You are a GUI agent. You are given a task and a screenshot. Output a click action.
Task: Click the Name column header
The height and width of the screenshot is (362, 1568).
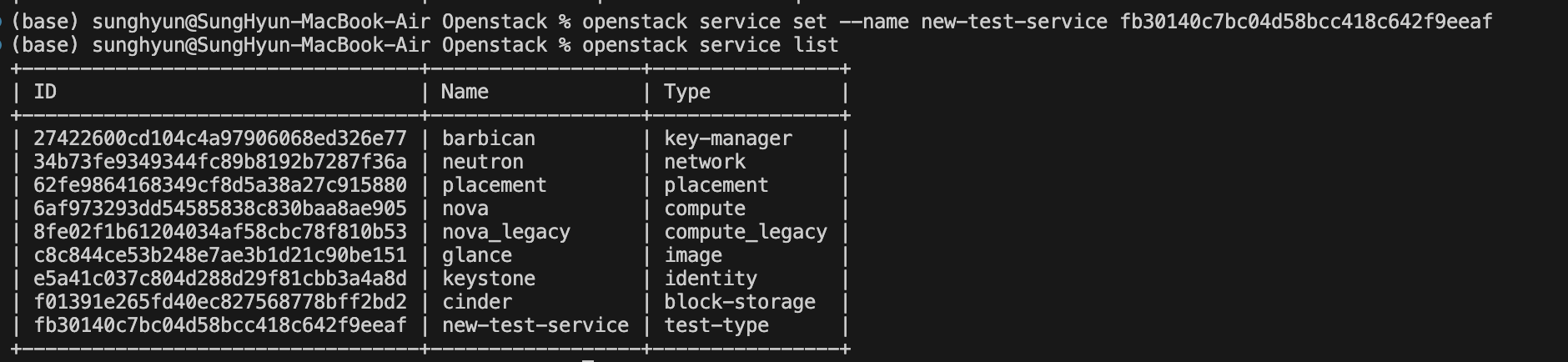[465, 92]
